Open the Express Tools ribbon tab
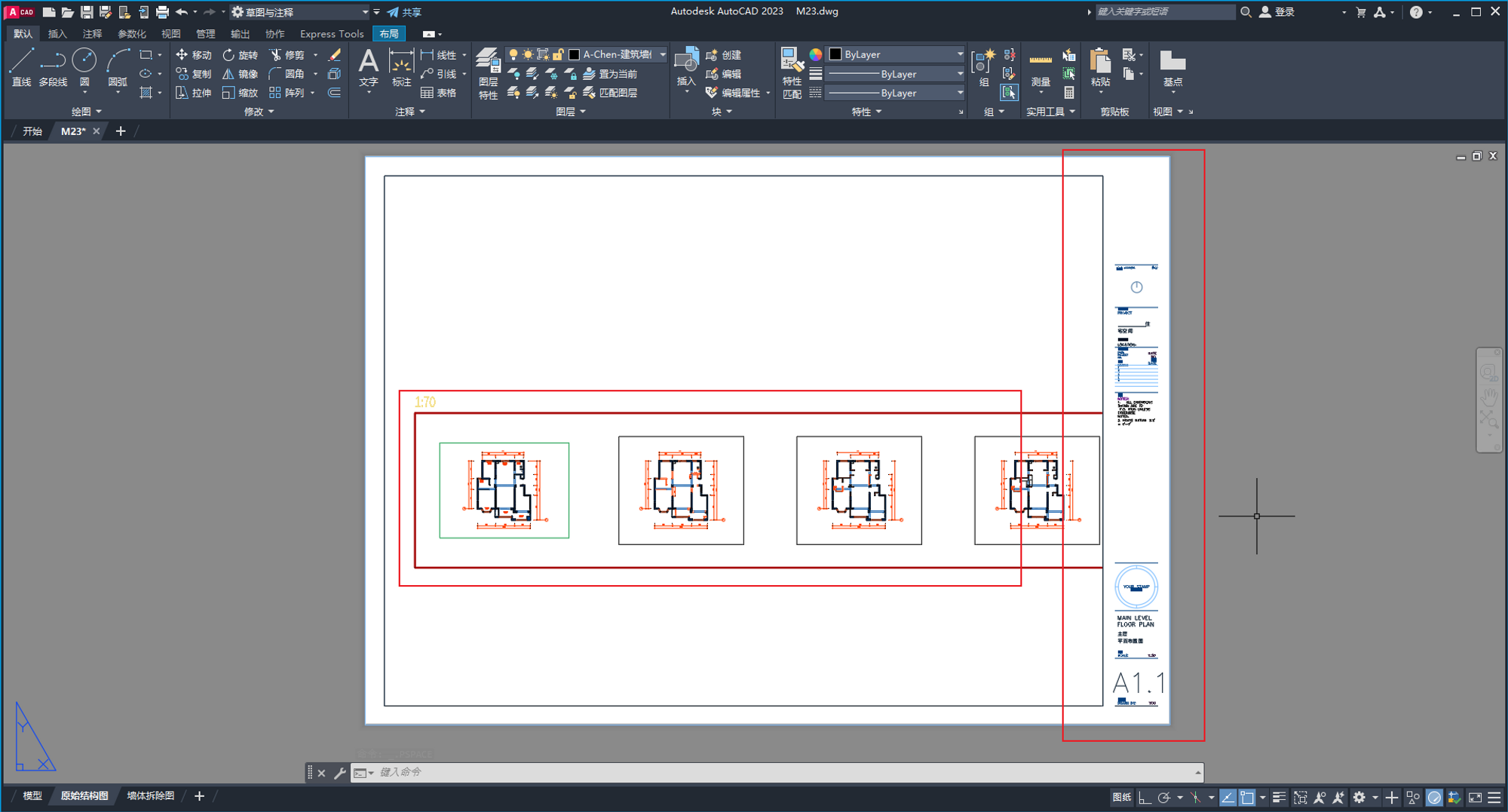The height and width of the screenshot is (812, 1508). click(332, 34)
